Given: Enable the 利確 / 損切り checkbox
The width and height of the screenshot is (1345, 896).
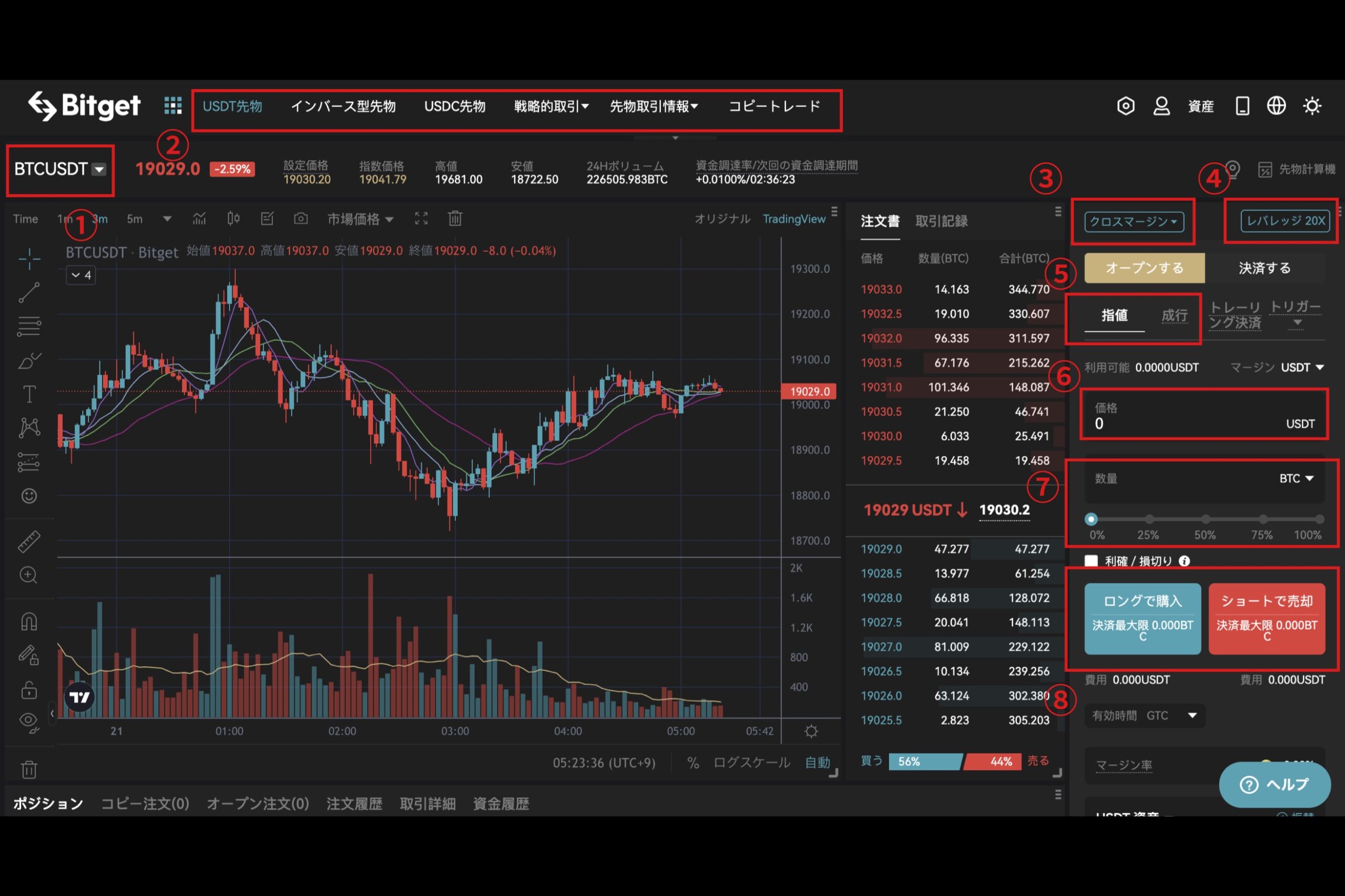Looking at the screenshot, I should pos(1091,561).
